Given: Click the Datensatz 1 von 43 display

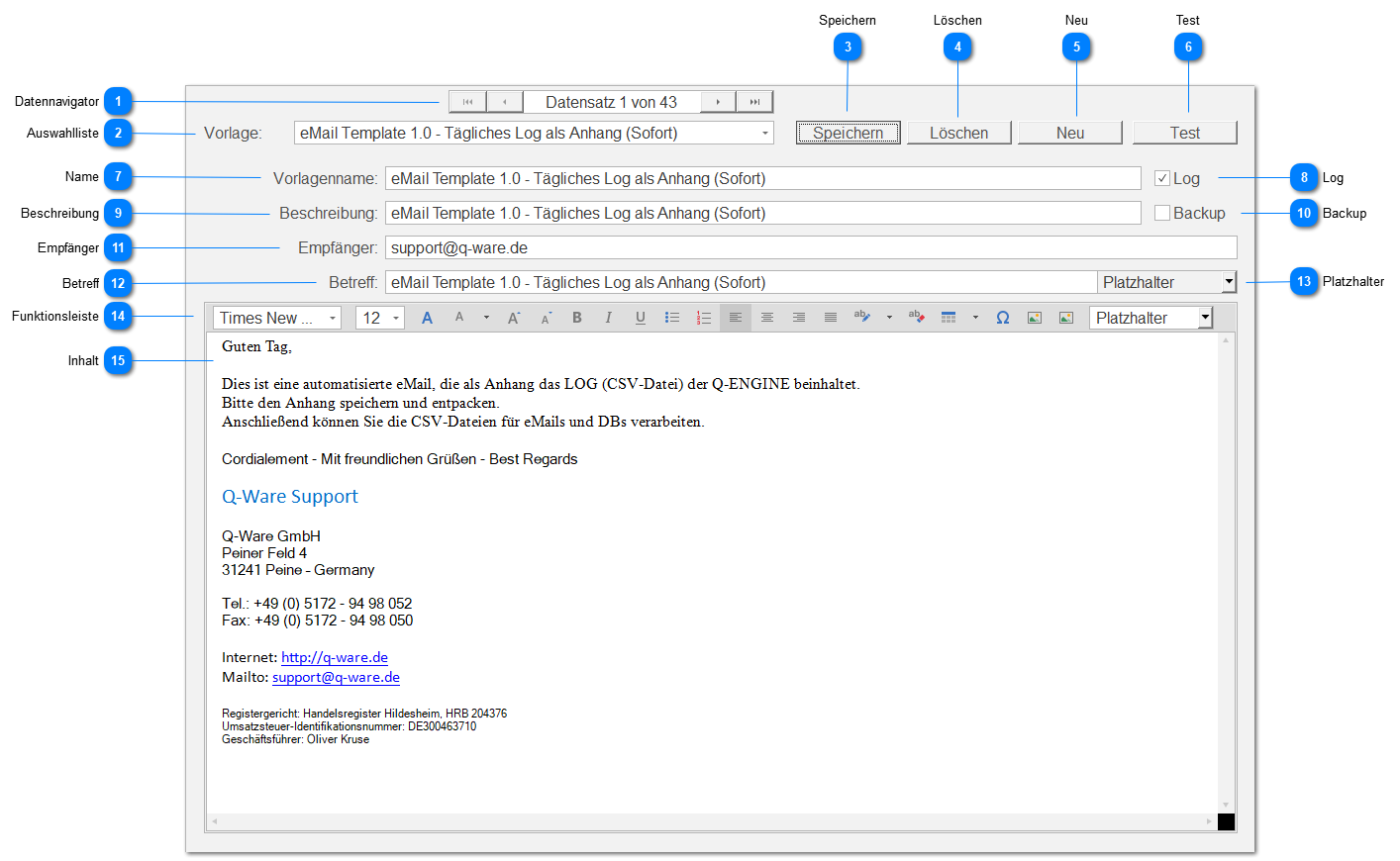Looking at the screenshot, I should click(x=611, y=102).
